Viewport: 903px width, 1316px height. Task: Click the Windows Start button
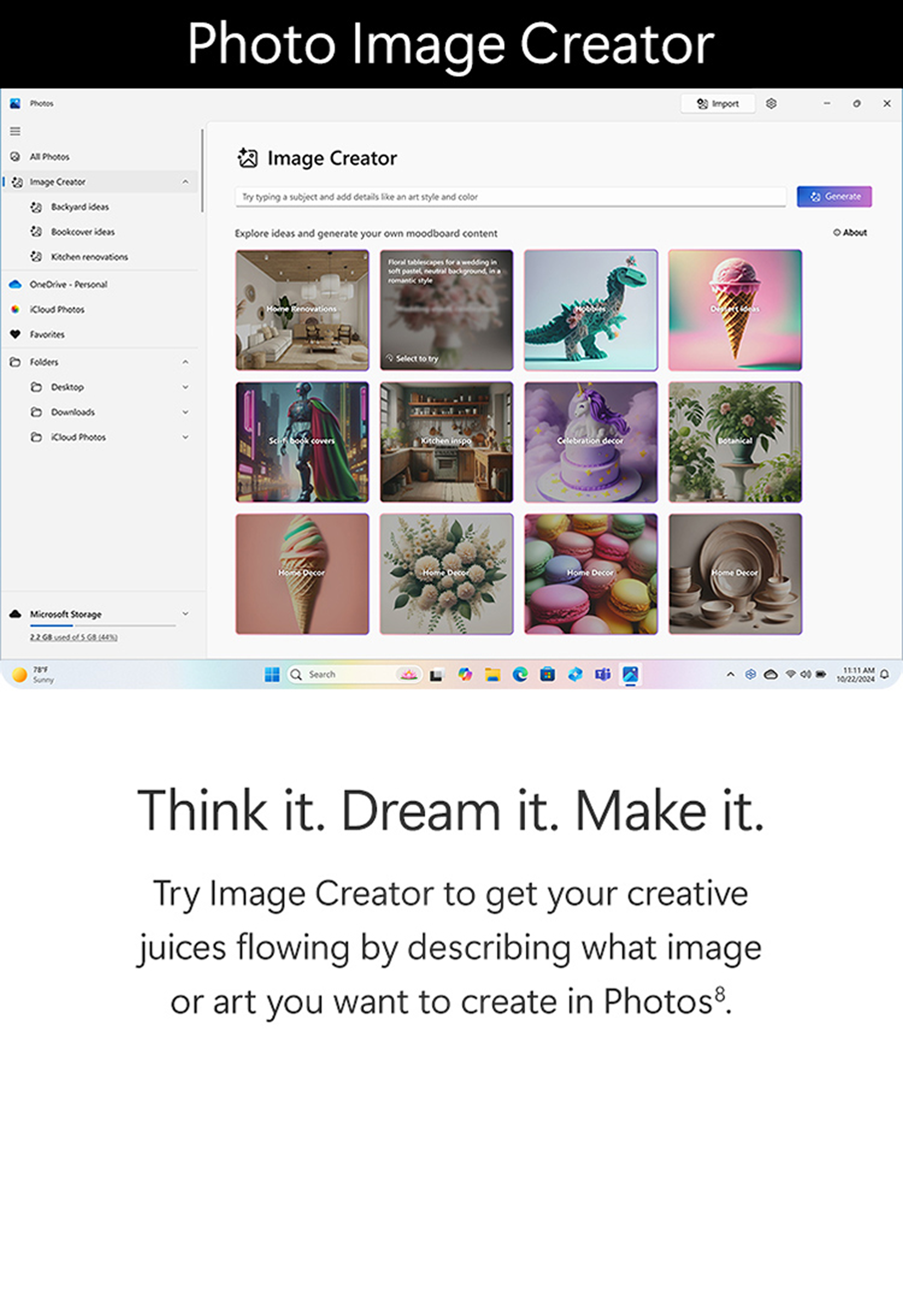pos(272,674)
